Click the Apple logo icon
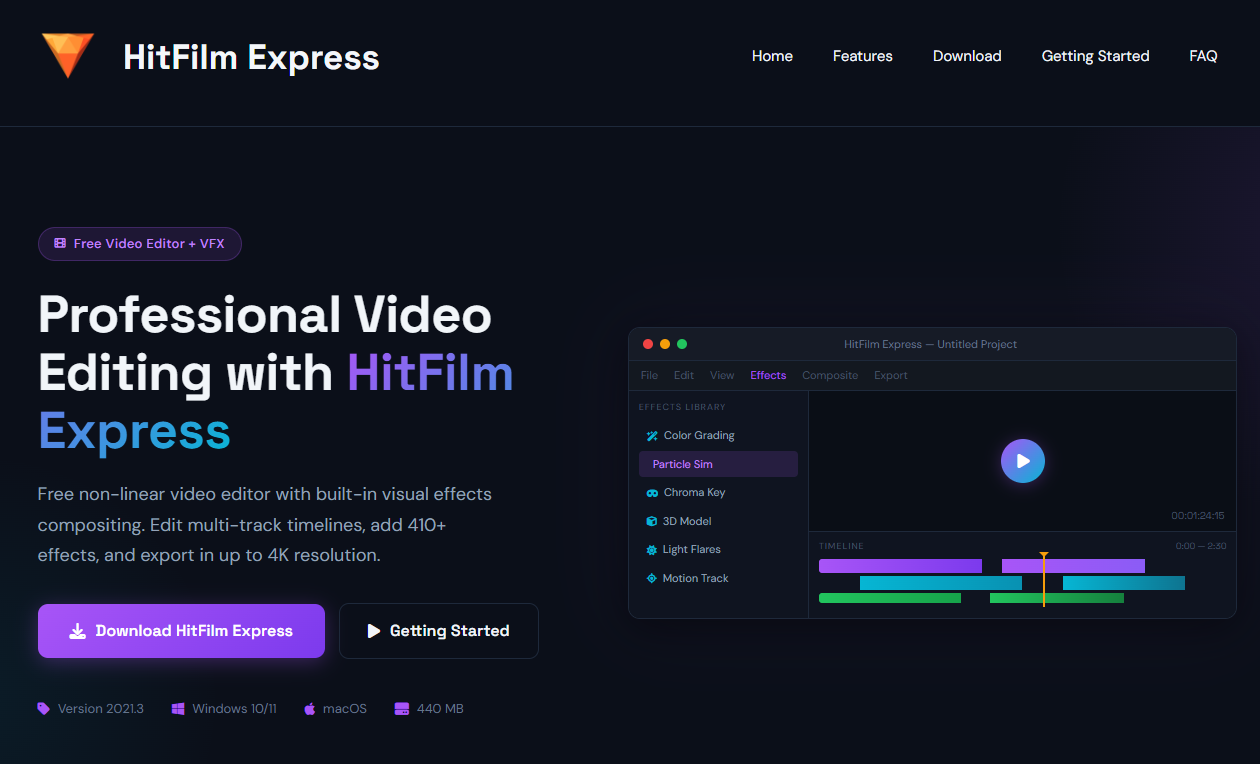 click(x=310, y=708)
